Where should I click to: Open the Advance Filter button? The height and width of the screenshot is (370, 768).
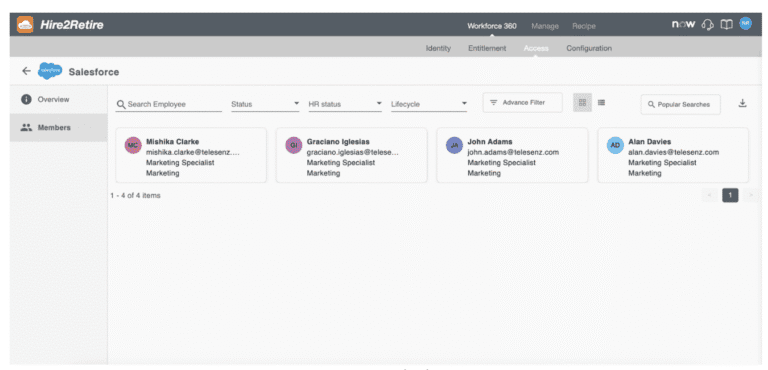(523, 102)
